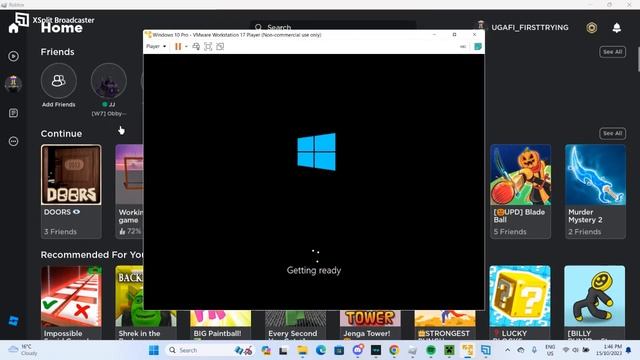This screenshot has height=360, width=640.
Task: Open the Windows Start menu
Action: coord(154,350)
